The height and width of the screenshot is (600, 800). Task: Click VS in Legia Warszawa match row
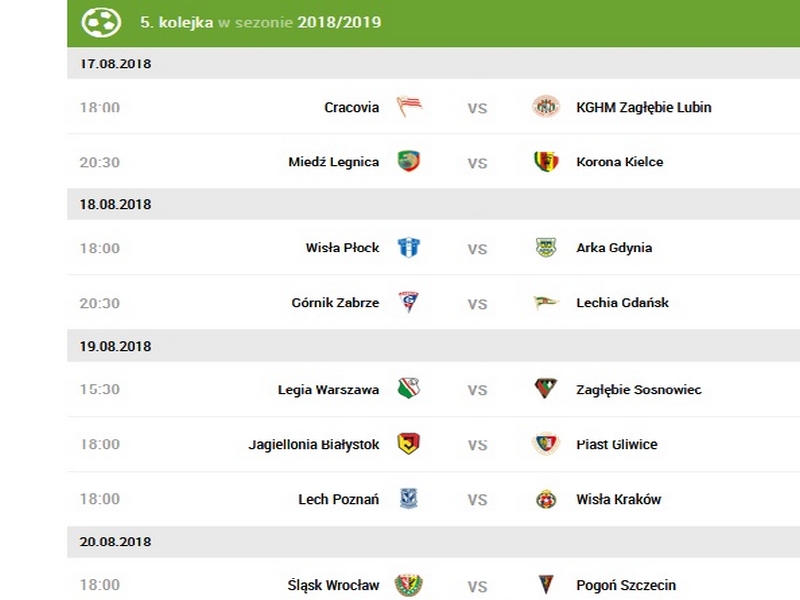coord(478,390)
